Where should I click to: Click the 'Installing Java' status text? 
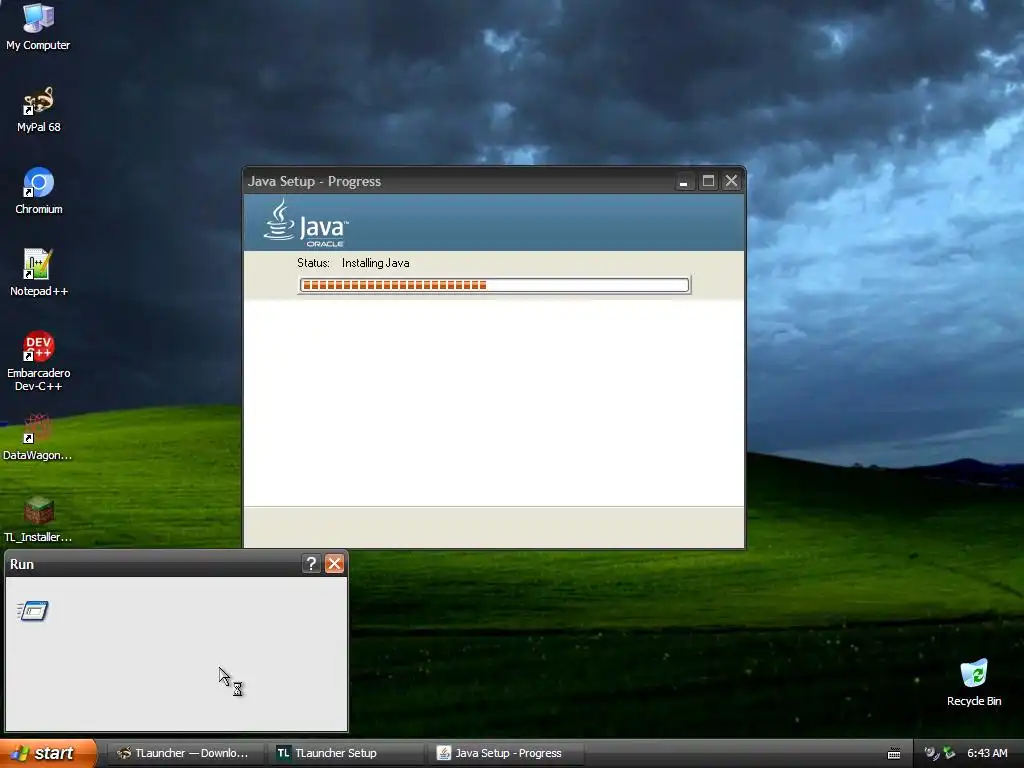[x=376, y=263]
